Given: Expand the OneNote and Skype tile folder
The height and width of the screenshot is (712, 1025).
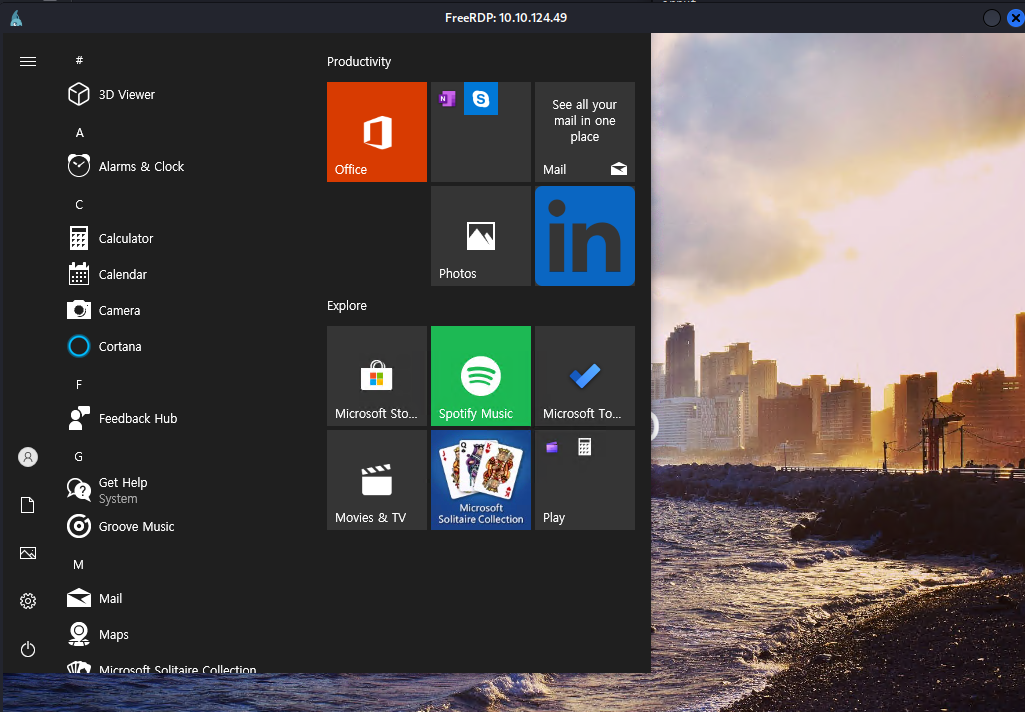Looking at the screenshot, I should coord(481,132).
